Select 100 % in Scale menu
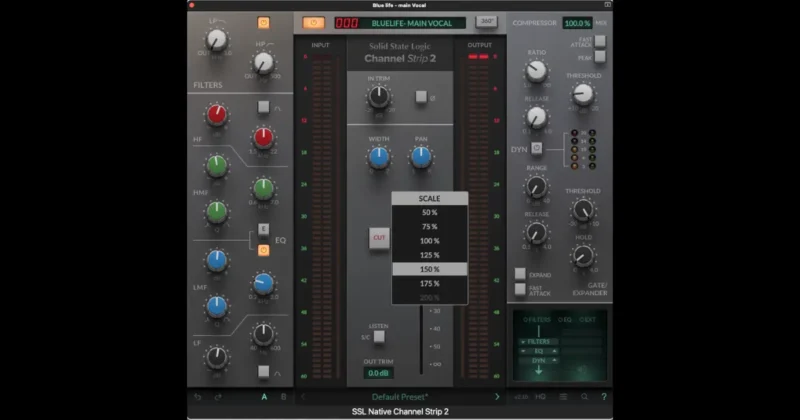Viewport: 800px width, 420px height. [430, 241]
